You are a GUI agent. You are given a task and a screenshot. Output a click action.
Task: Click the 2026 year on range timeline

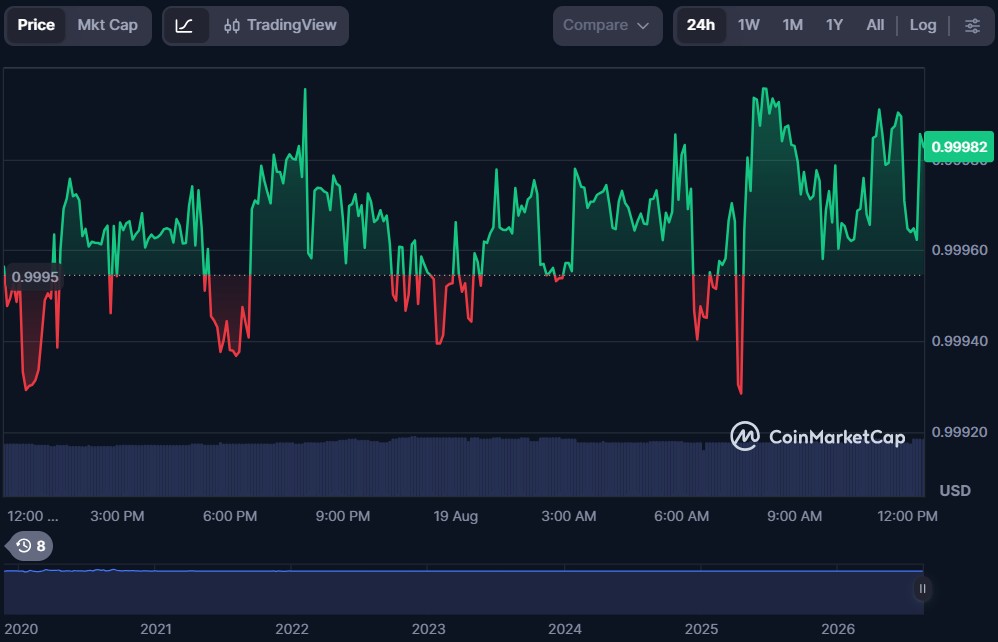[838, 629]
